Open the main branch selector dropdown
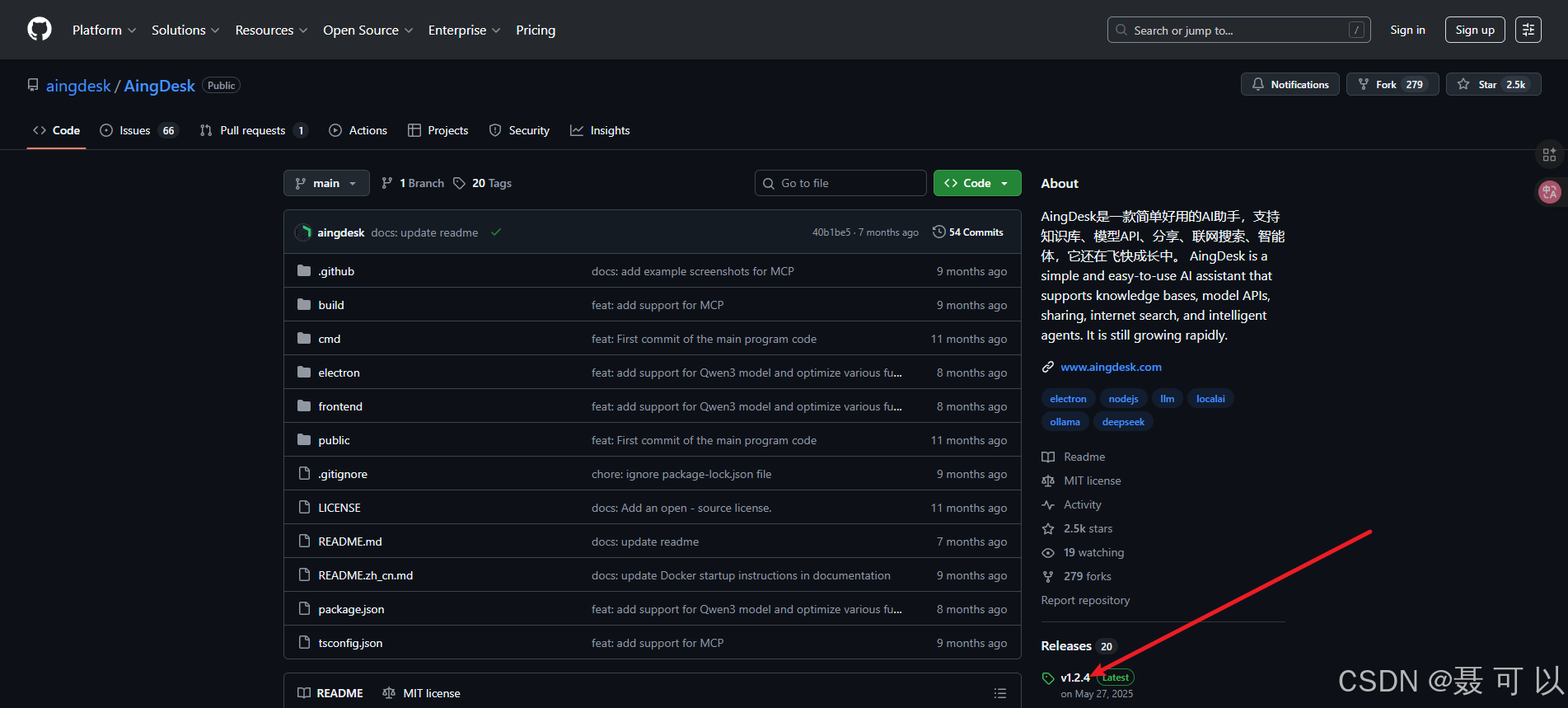The image size is (1568, 708). pos(326,183)
